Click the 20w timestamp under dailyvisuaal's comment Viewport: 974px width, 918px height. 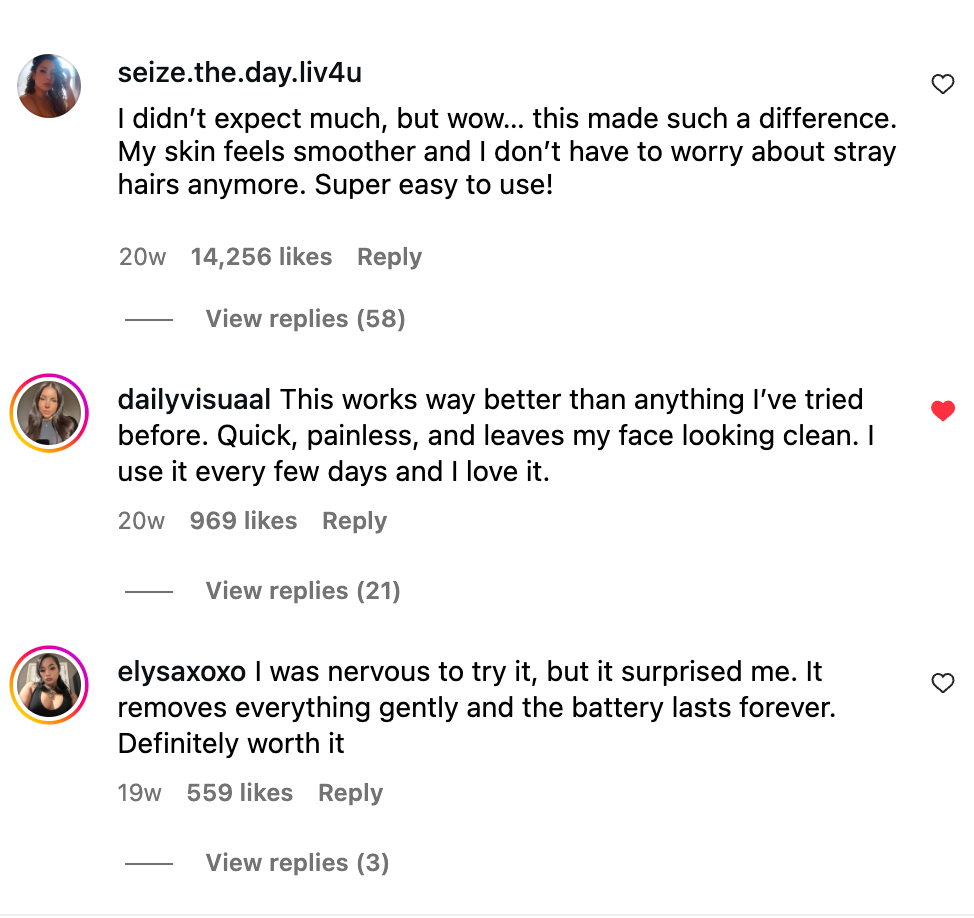click(141, 521)
